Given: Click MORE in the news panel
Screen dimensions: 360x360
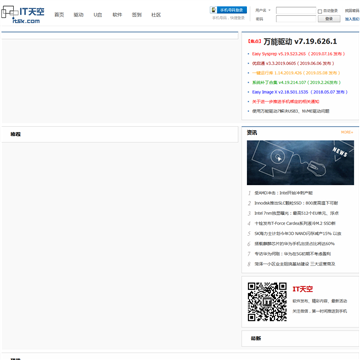Looking at the screenshot, I should tap(347, 132).
